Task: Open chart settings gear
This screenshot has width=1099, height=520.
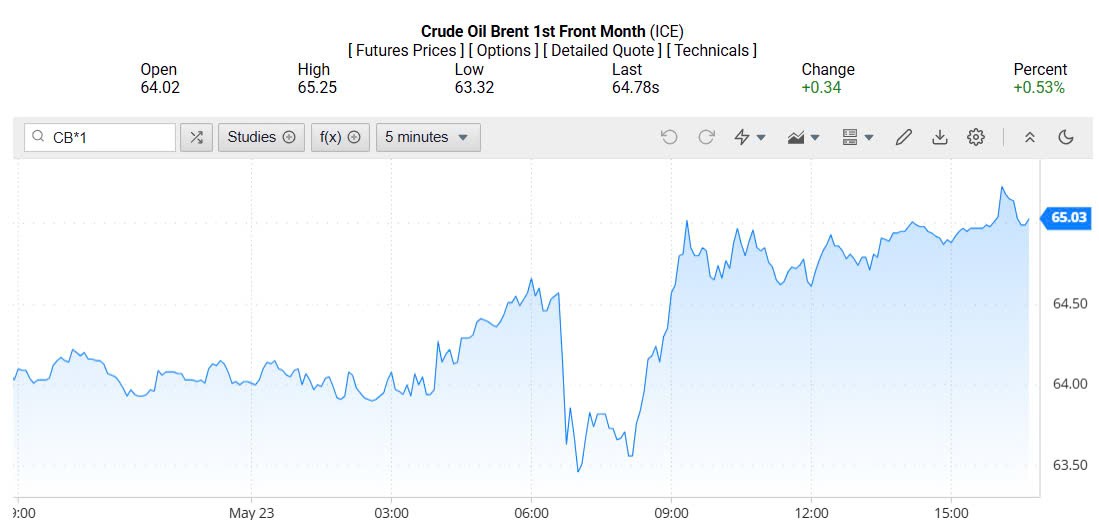Action: click(976, 138)
